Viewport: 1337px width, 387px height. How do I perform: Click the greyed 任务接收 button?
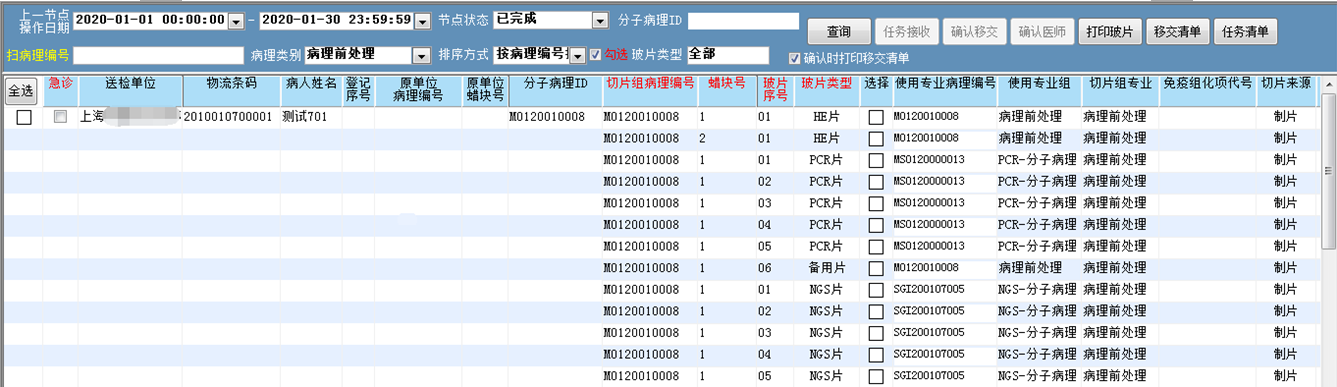tap(906, 31)
